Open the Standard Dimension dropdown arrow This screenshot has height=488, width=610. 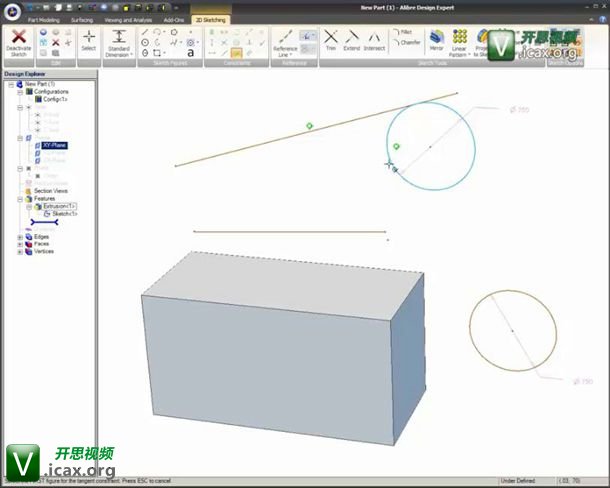click(131, 55)
